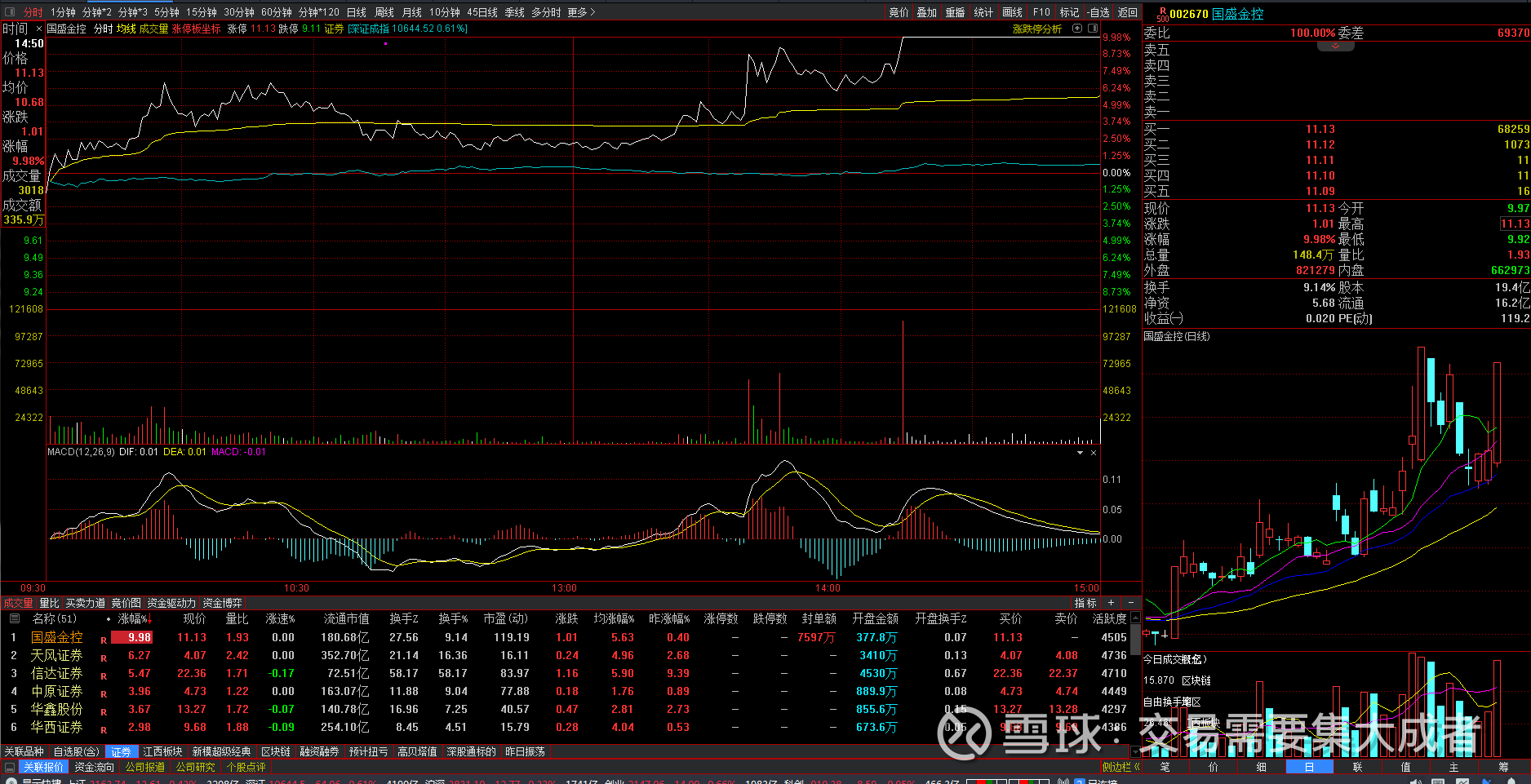Viewport: 1531px width, 784px height.
Task: Click the 竞价 toolbar button
Action: point(899,12)
